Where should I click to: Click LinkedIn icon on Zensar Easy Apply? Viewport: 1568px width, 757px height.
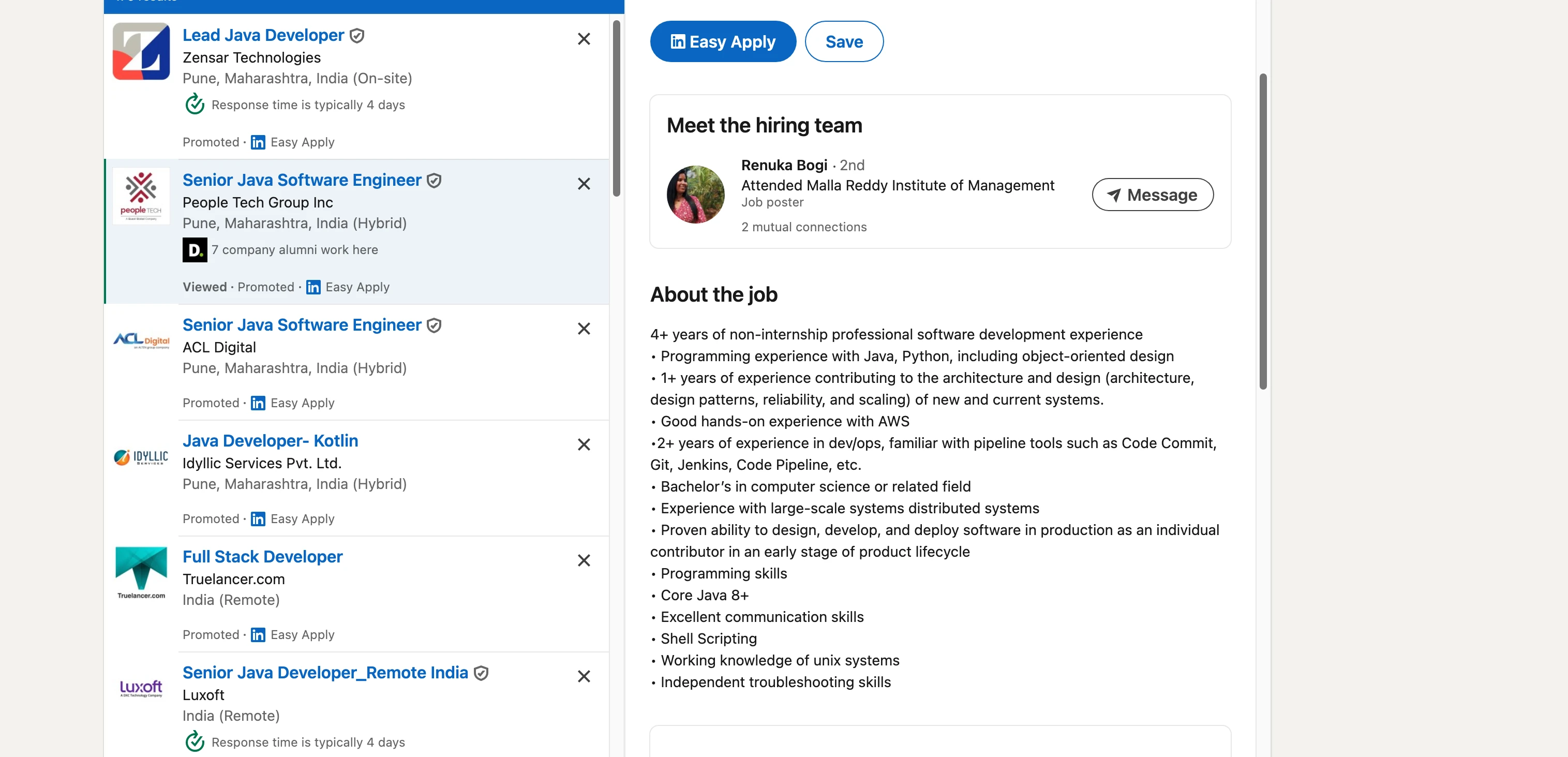click(x=258, y=142)
